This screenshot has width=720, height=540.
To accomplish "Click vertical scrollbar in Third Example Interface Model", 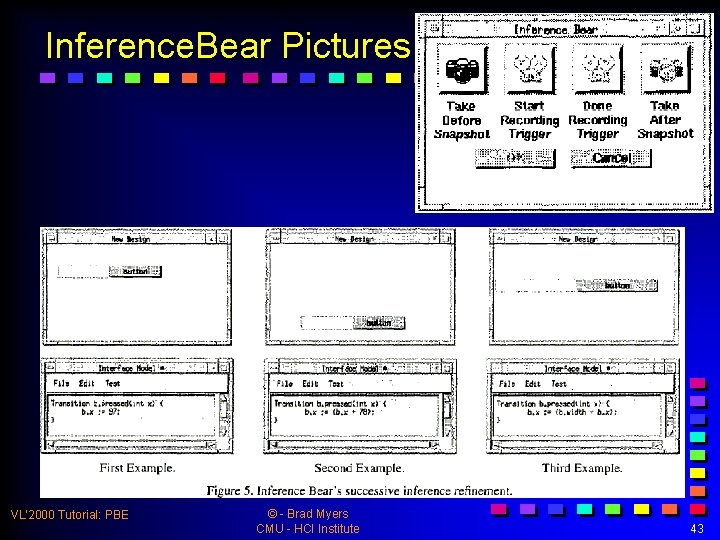I will (669, 416).
